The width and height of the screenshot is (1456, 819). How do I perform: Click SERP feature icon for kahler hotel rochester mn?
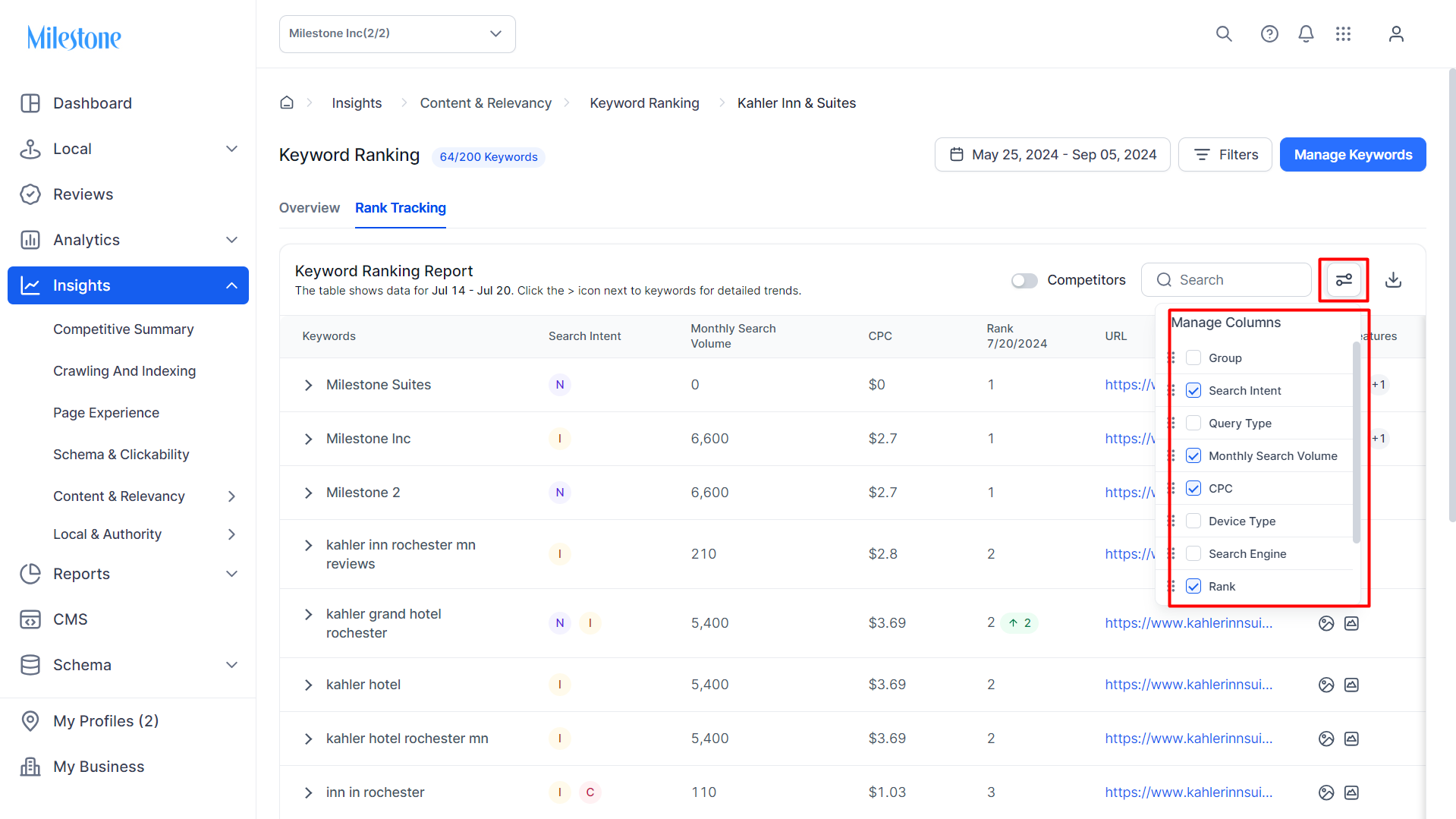point(1326,739)
